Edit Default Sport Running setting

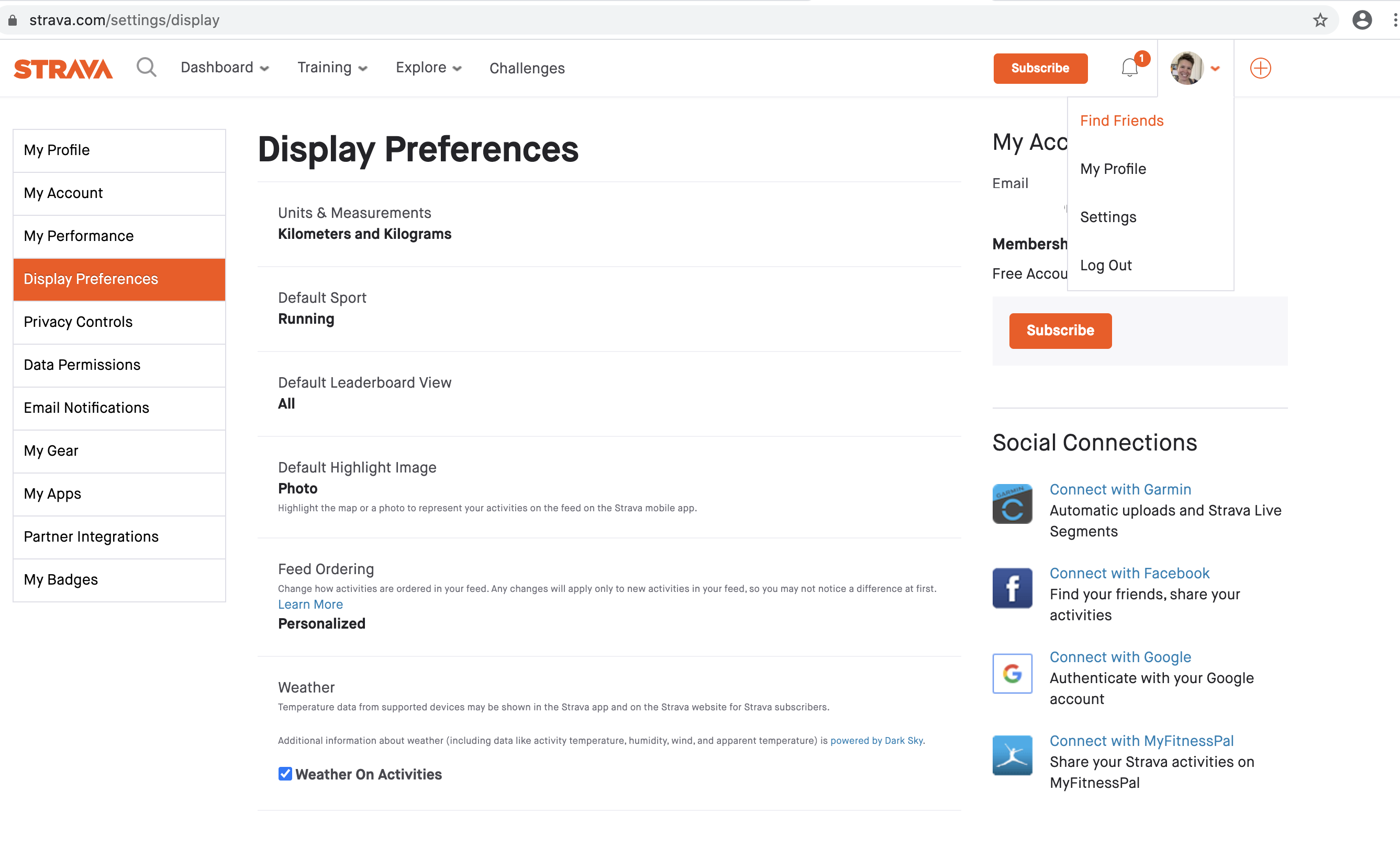(x=609, y=309)
